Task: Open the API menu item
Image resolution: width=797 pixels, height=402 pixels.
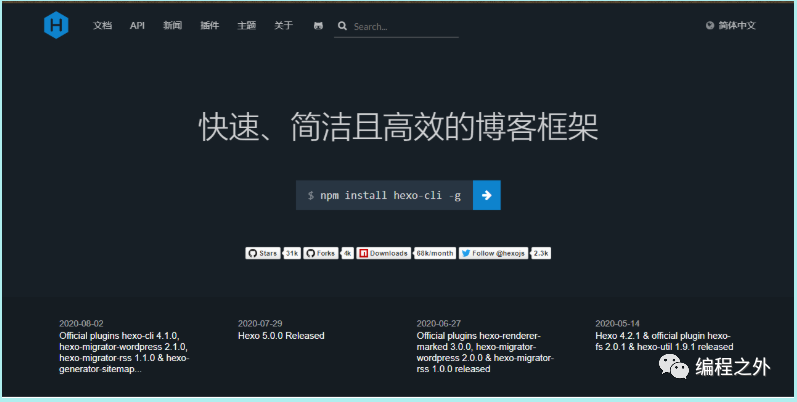Action: 137,25
